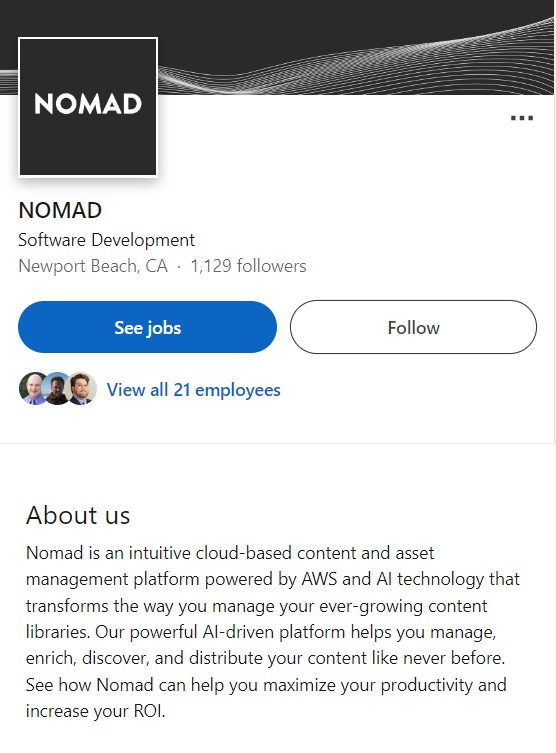Viewport: 556px width, 753px height.
Task: Click the 1,129 followers count
Action: pyautogui.click(x=248, y=266)
